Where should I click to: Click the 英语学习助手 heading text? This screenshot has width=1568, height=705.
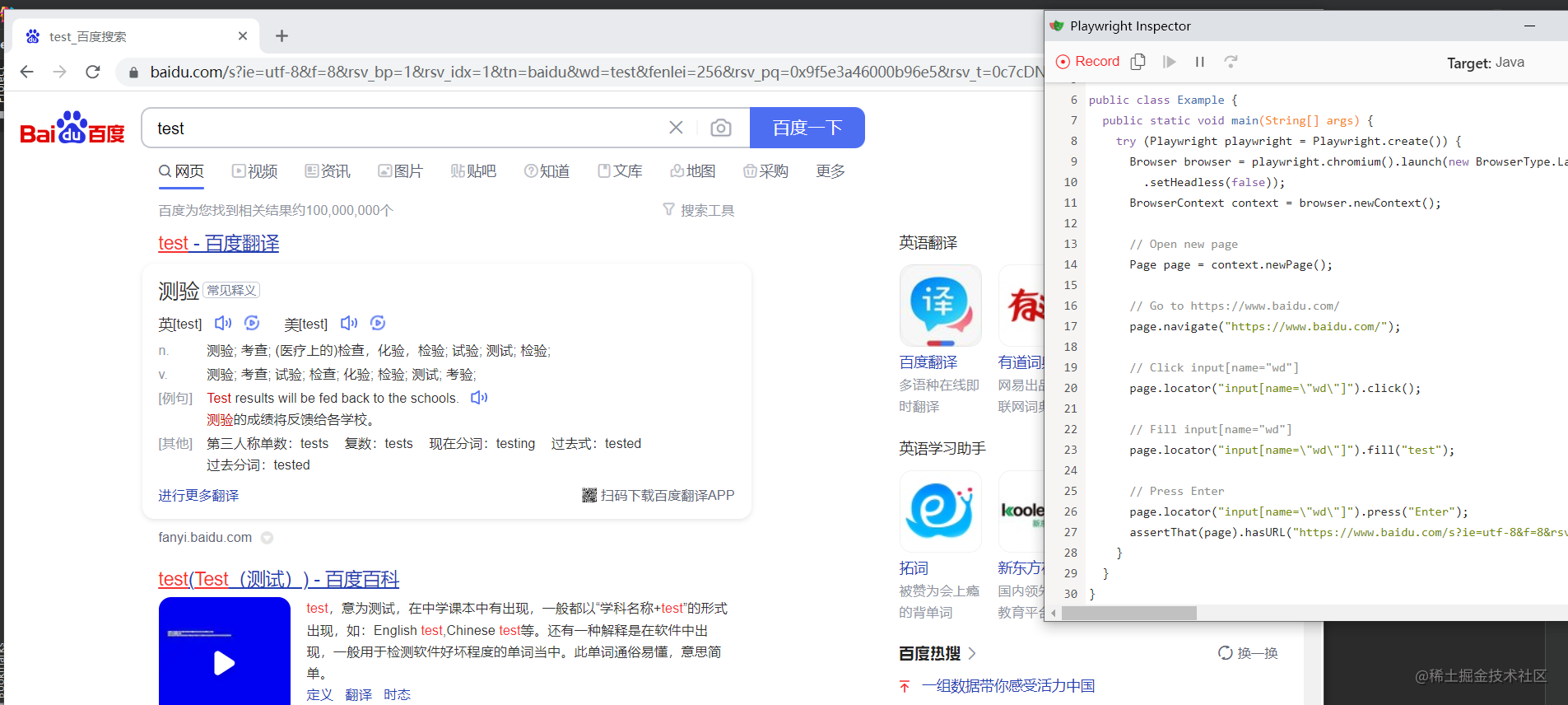[942, 449]
